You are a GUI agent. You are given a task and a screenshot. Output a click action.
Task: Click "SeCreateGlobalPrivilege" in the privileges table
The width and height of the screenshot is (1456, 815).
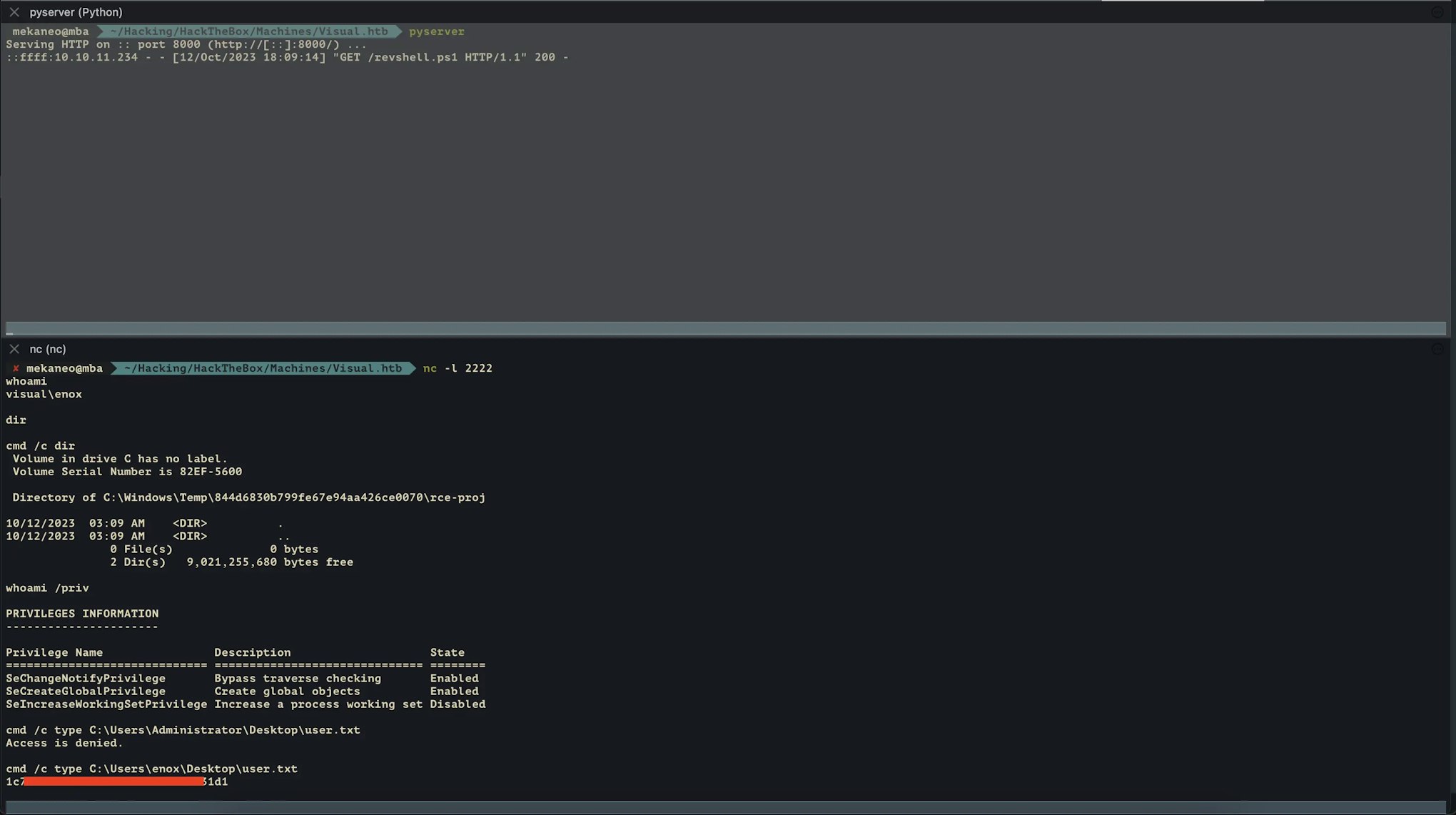tap(86, 691)
